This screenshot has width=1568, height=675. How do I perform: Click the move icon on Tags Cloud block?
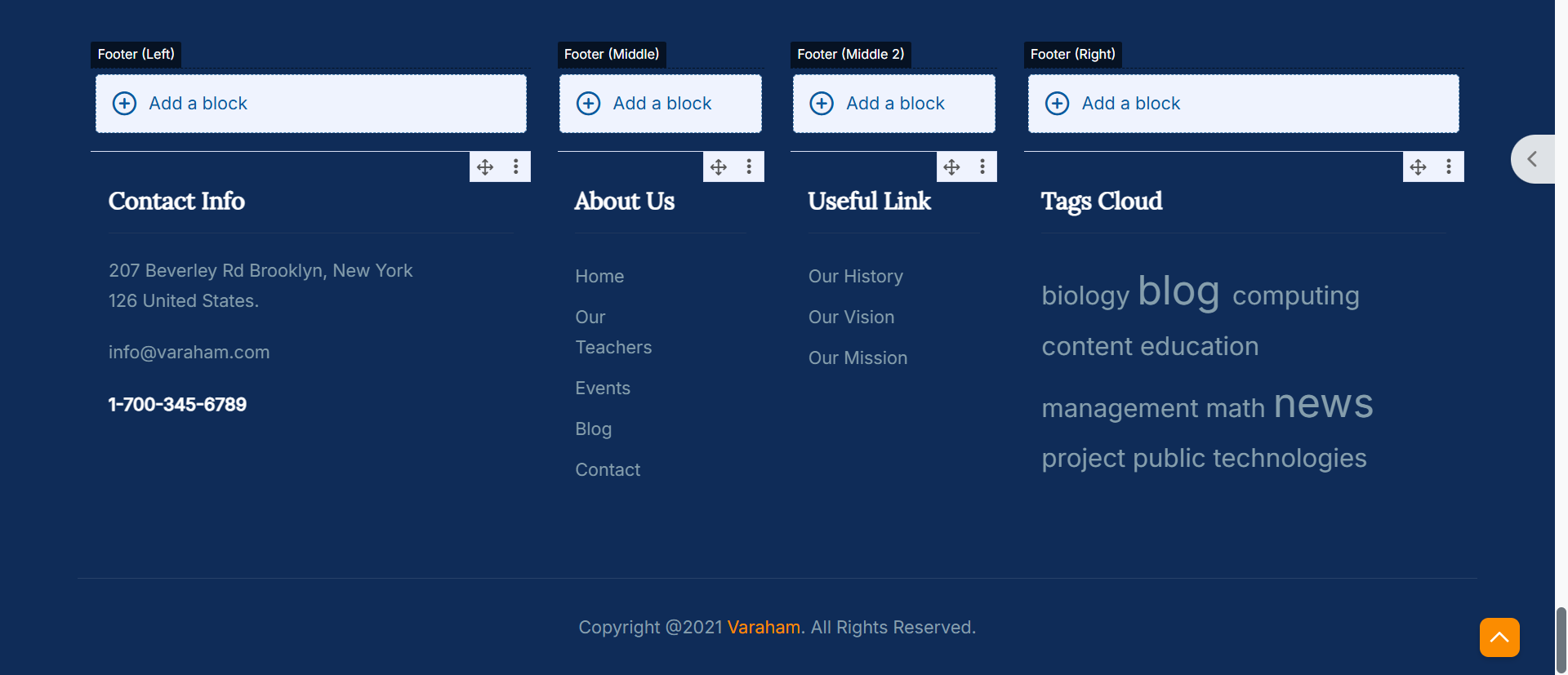tap(1418, 167)
